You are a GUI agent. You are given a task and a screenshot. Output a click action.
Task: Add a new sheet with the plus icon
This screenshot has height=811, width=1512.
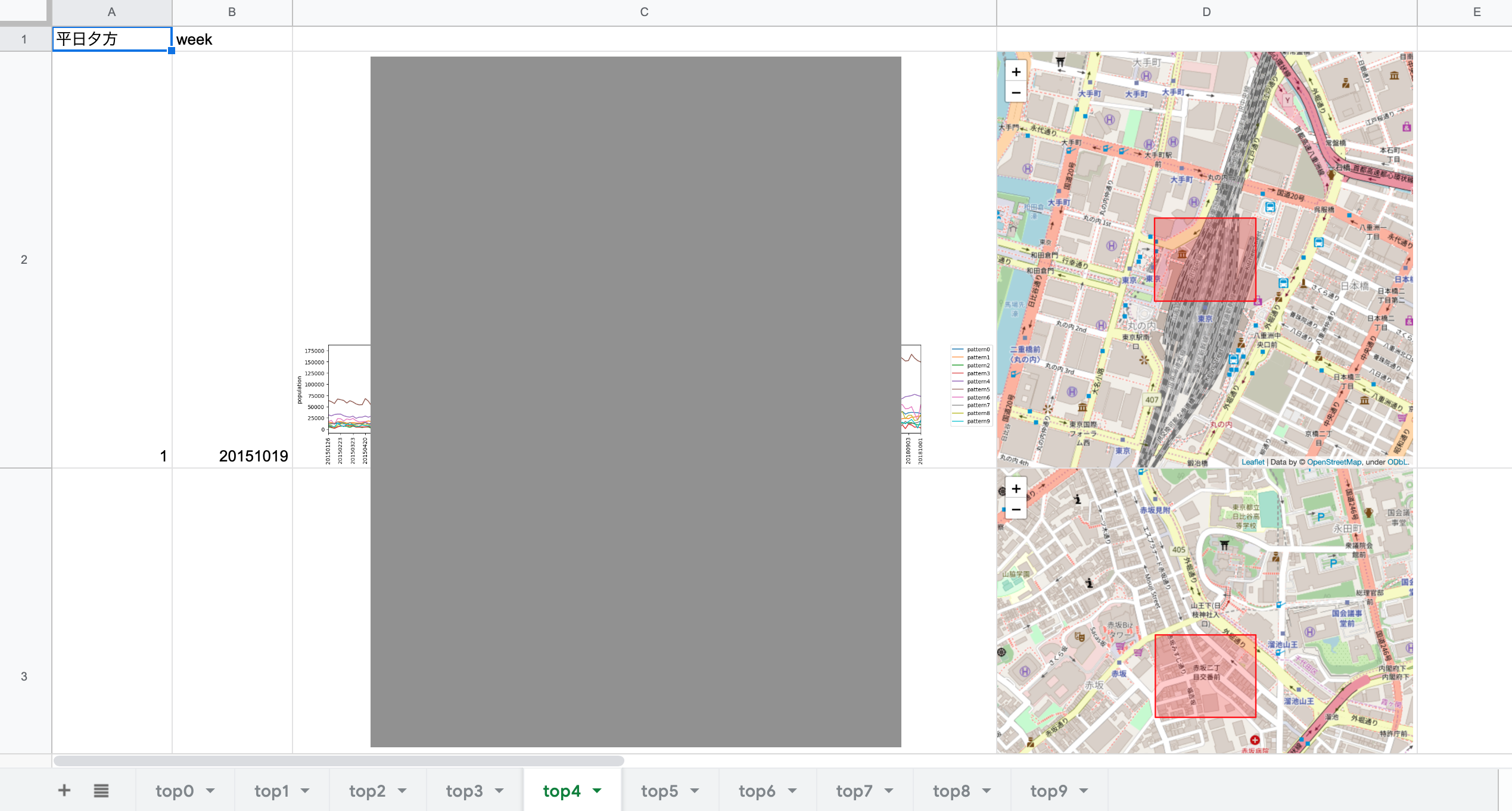[64, 790]
